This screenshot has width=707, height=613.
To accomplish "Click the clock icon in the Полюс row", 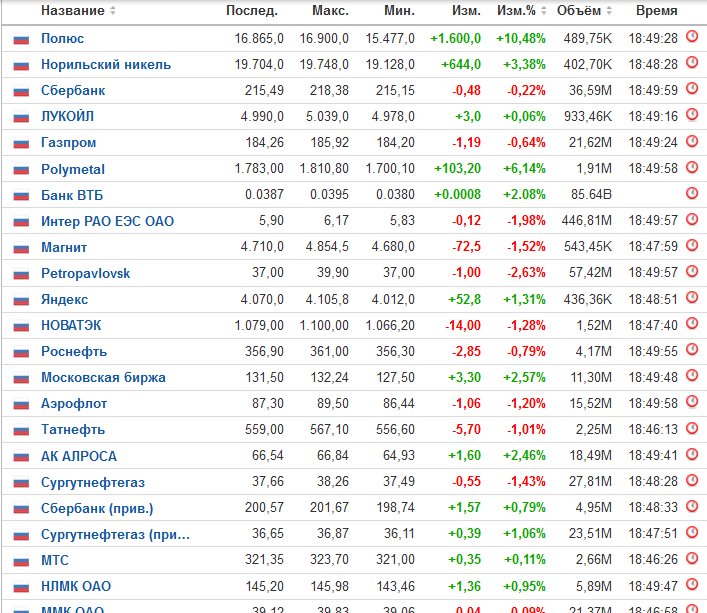I will (x=692, y=37).
